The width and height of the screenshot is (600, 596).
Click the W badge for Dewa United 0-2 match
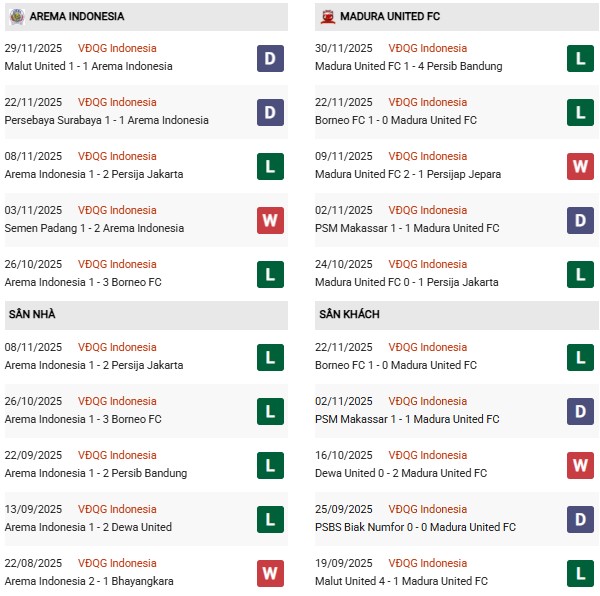coord(581,465)
